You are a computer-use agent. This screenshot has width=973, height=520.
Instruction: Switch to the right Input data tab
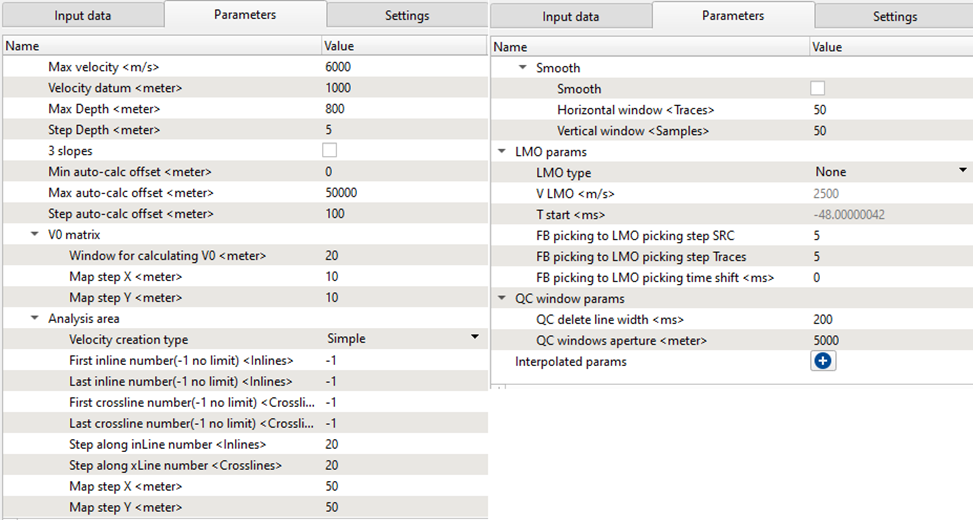coord(570,17)
